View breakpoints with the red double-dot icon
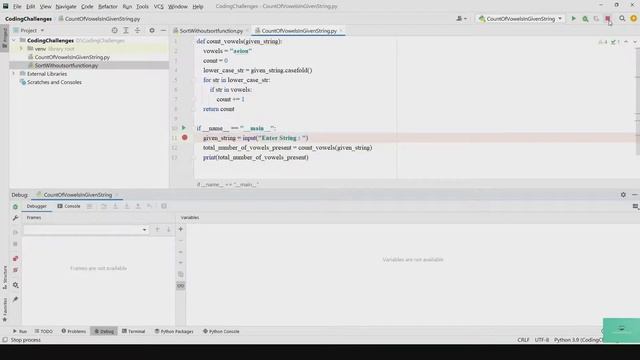Viewport: 640px width, 360px height. click(x=16, y=259)
